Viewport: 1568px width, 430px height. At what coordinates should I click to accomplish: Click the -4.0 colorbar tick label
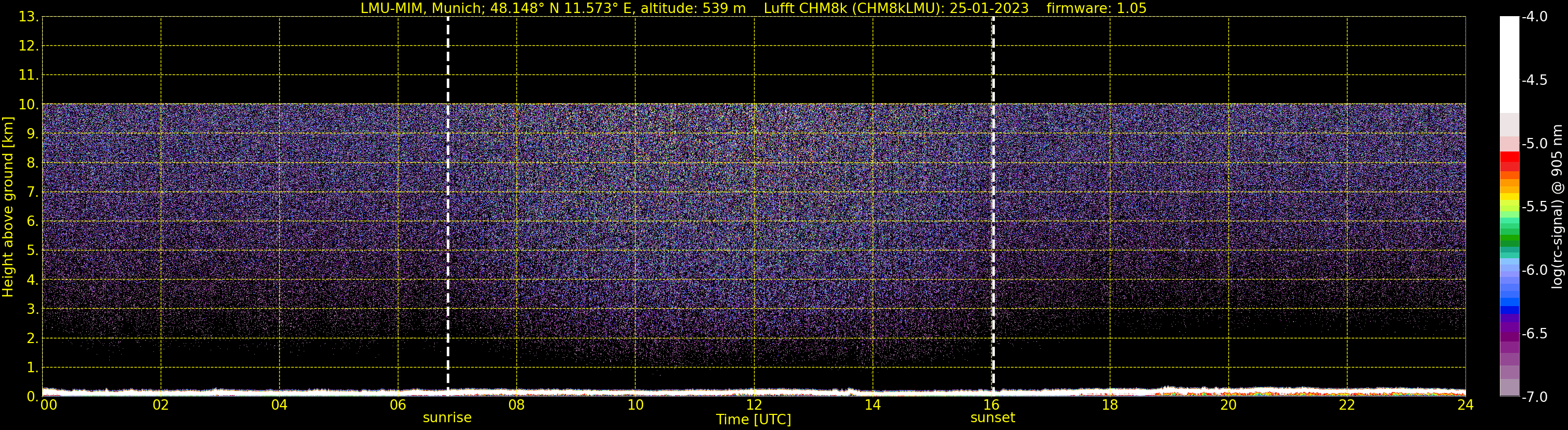pyautogui.click(x=1534, y=17)
